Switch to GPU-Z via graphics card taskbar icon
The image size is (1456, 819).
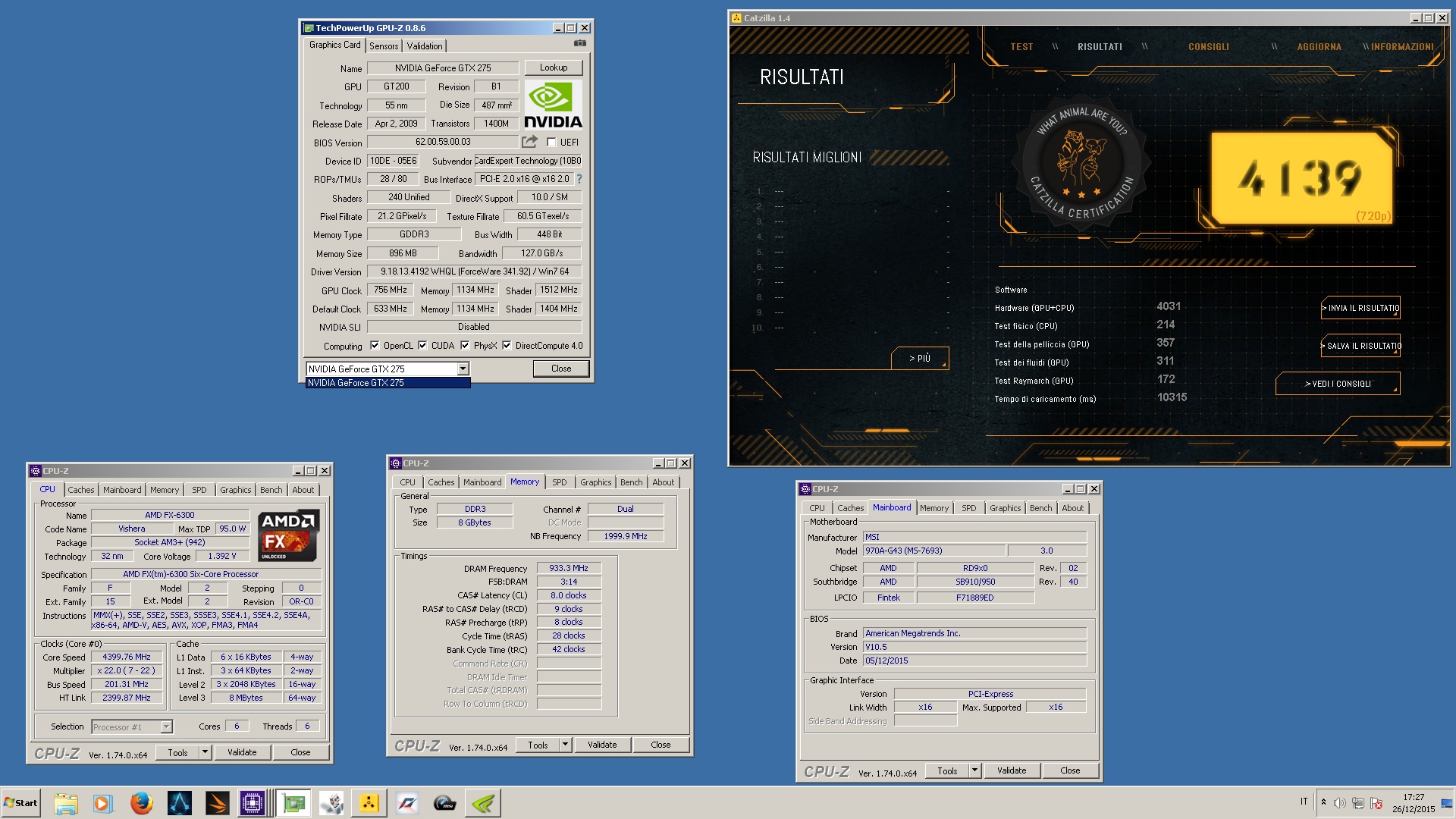coord(293,803)
